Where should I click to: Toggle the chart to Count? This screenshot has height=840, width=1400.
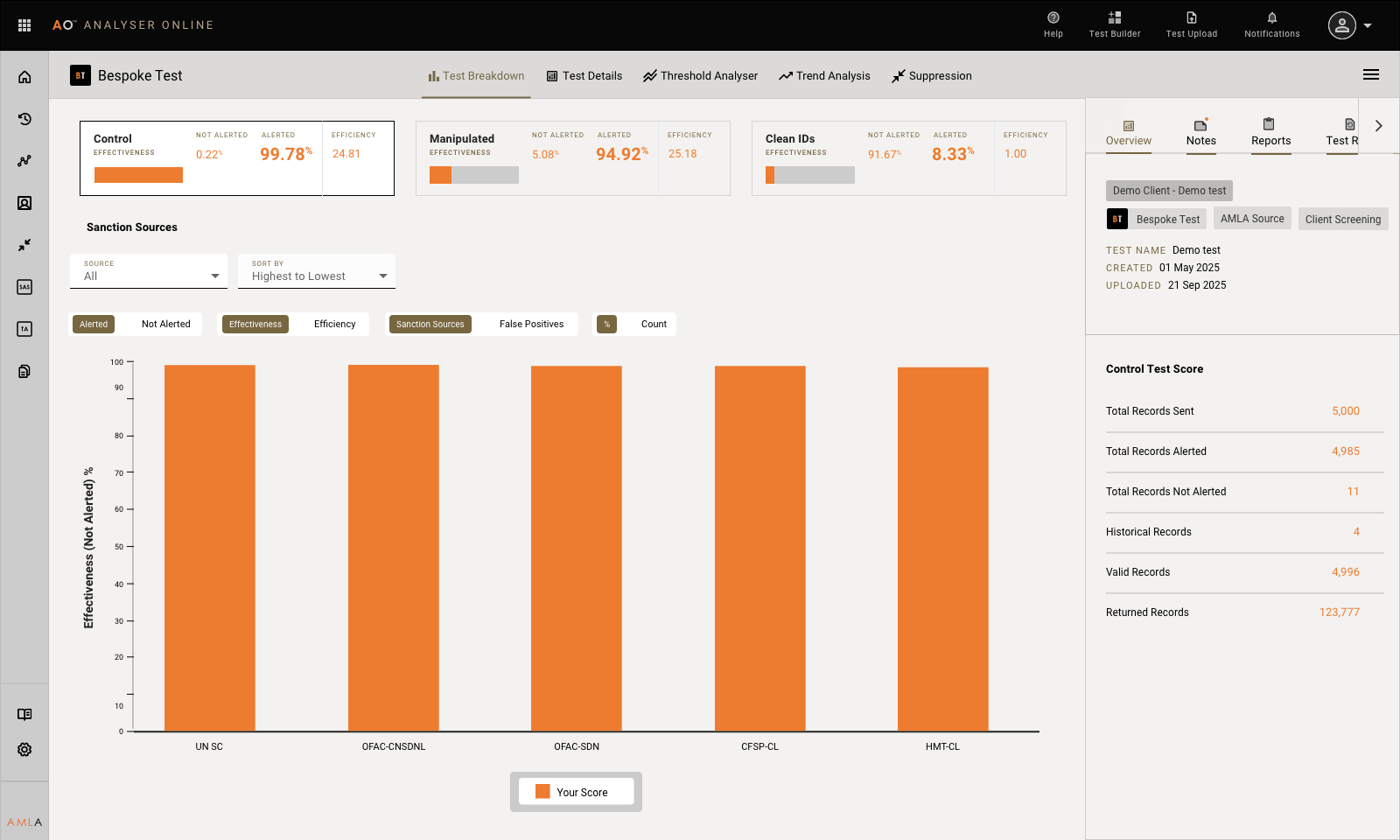(653, 325)
